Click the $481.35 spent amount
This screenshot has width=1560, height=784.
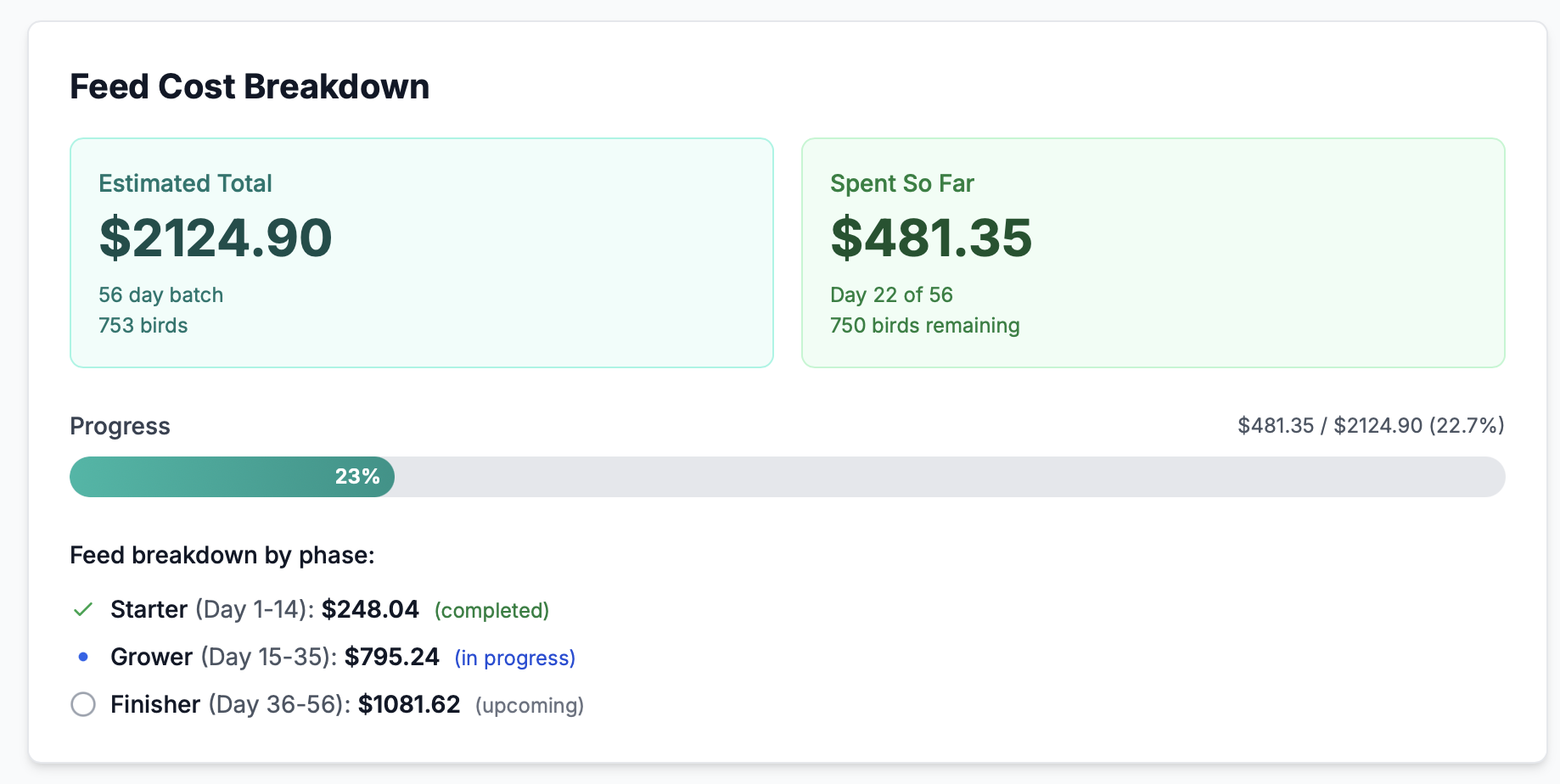click(x=931, y=238)
